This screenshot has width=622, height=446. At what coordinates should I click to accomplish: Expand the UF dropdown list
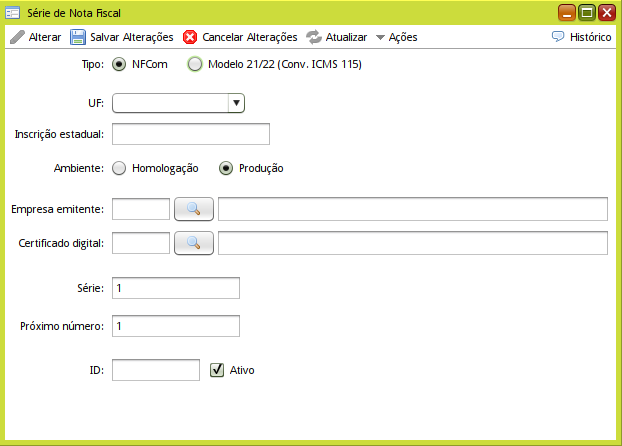coord(236,102)
